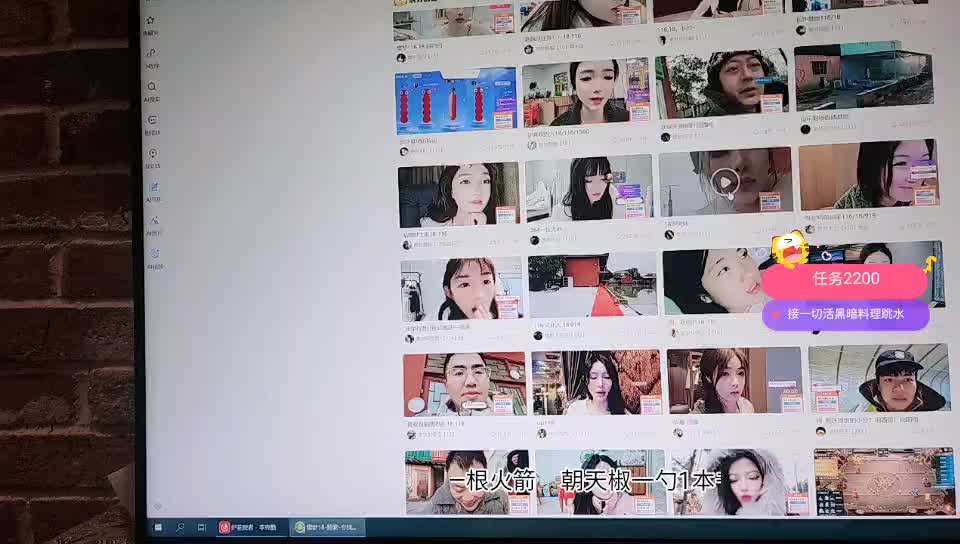Click the magnifier search icon in the sidebar
Viewport: 960px width, 544px height.
[x=152, y=86]
